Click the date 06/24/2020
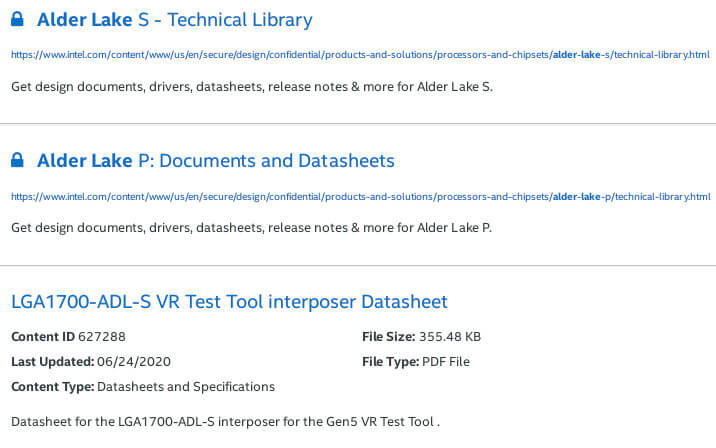The height and width of the screenshot is (448, 716). coord(135,361)
